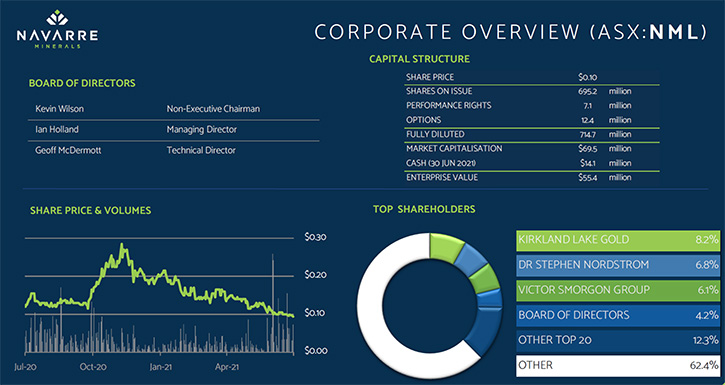Screen dimensions: 725x385
Task: Click the share price peak on chart
Action: click(122, 245)
